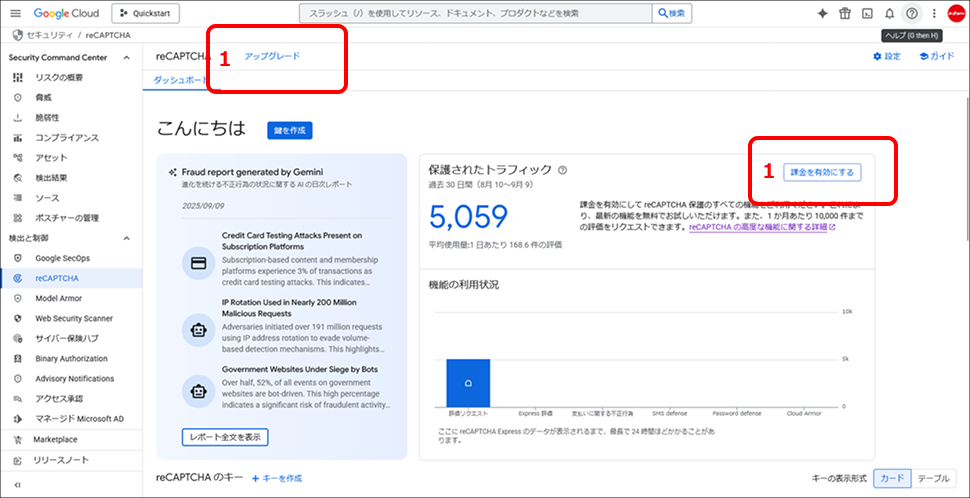The image size is (970, 498).
Task: Open the Quickstart project selector
Action: tap(146, 13)
